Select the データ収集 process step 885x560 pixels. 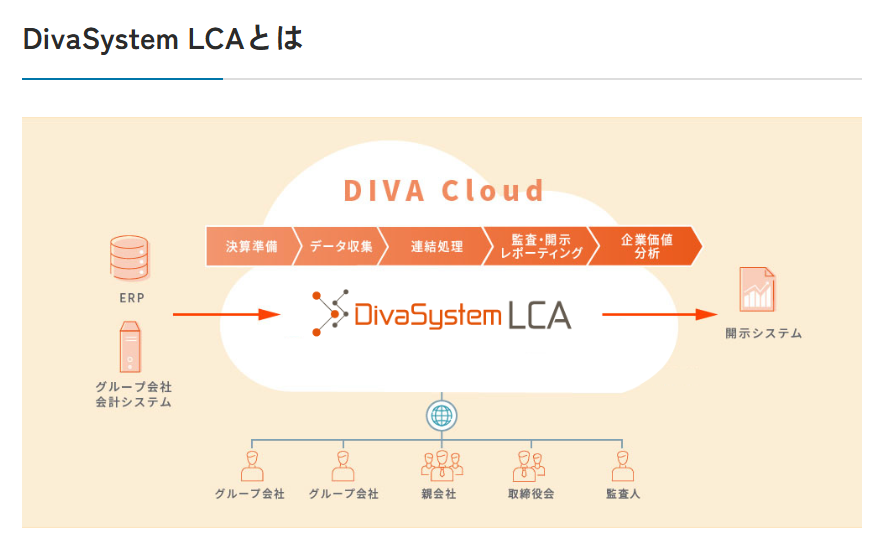coord(341,246)
